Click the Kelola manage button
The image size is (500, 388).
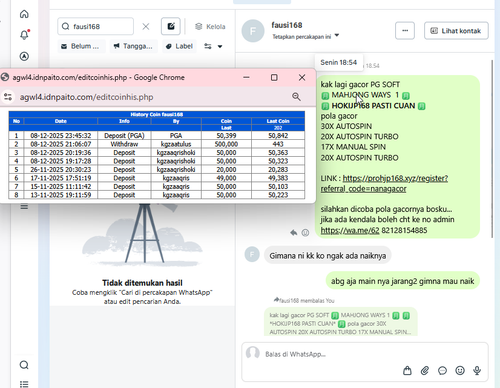210,27
